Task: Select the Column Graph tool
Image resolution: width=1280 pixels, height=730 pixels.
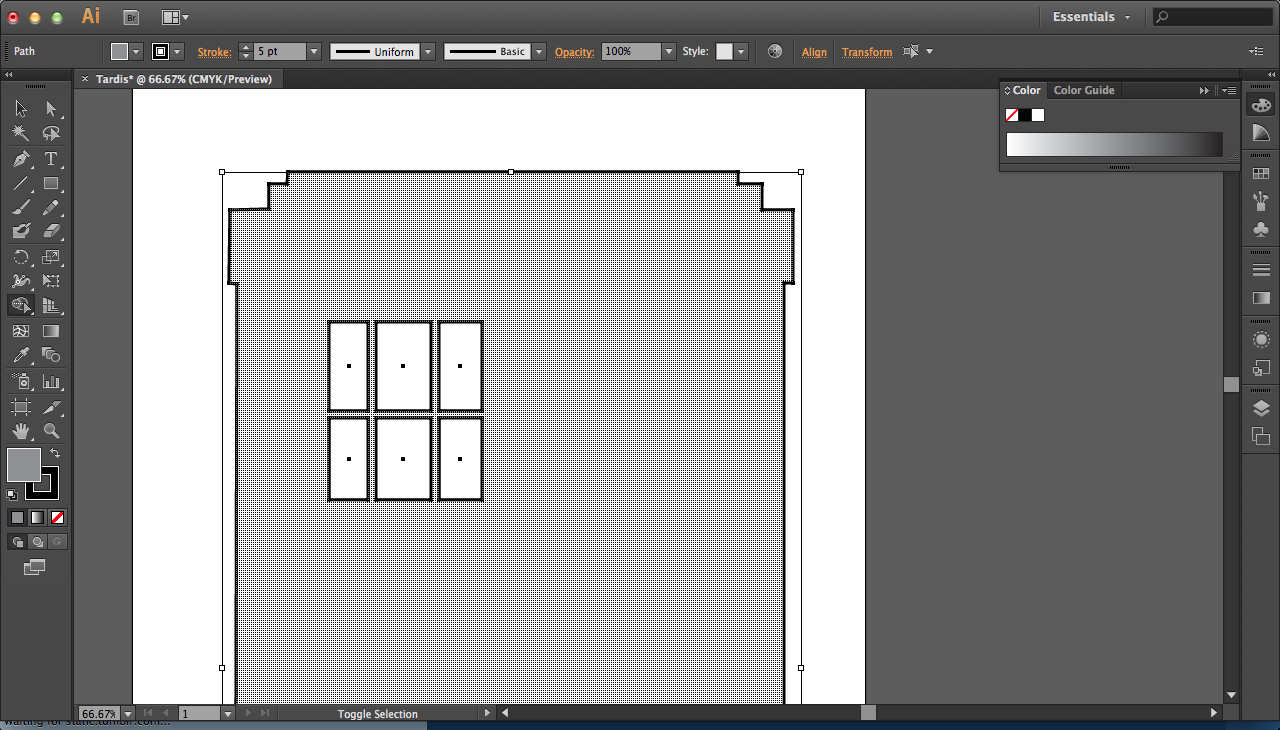Action: coord(51,382)
